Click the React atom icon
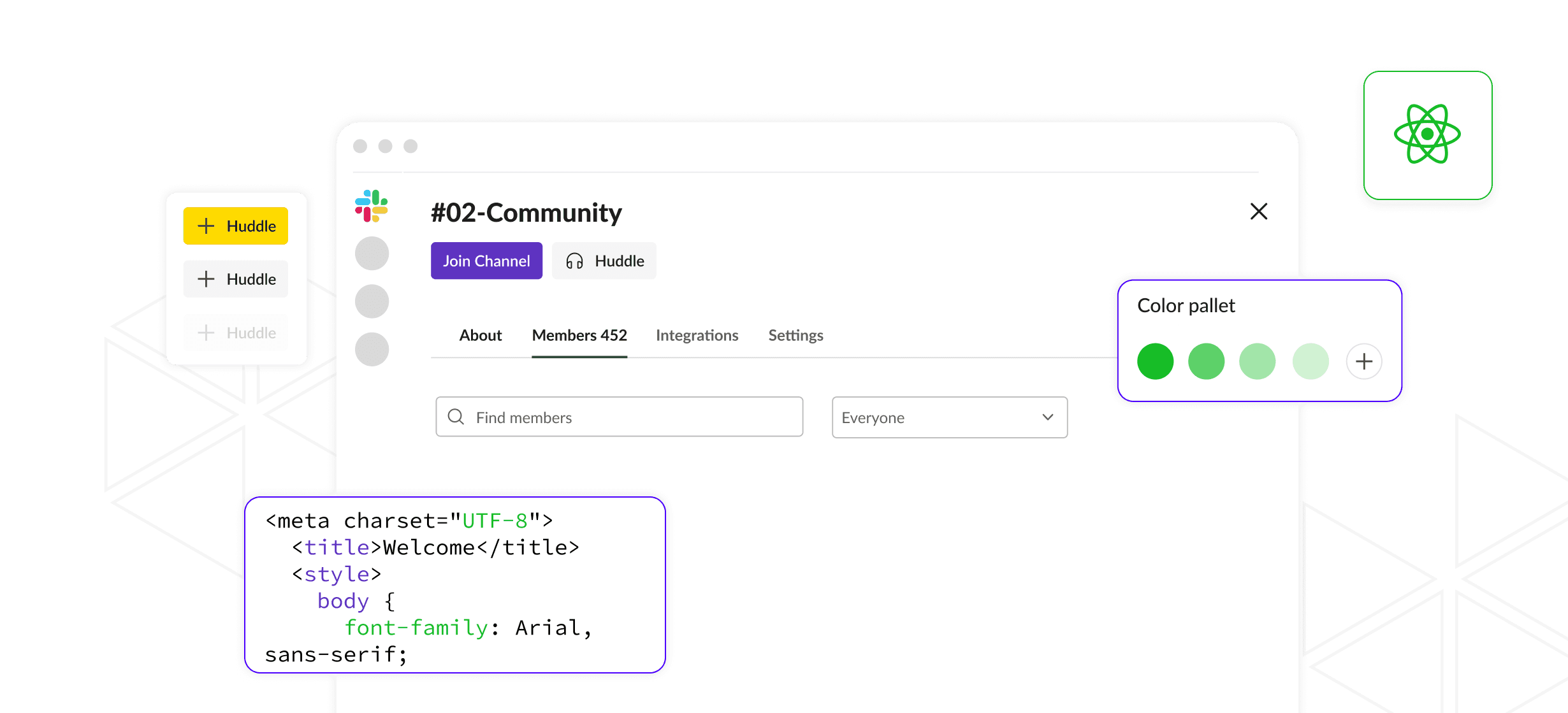Image resolution: width=1568 pixels, height=713 pixels. point(1427,135)
